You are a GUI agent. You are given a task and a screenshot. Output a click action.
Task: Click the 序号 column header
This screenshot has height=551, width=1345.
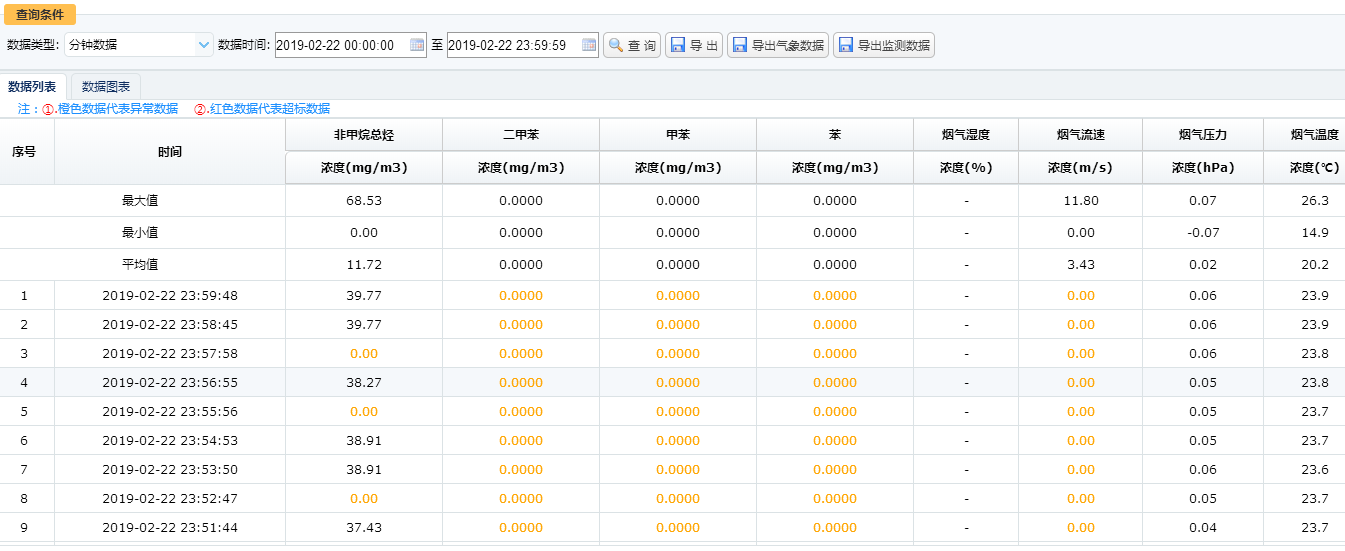click(24, 152)
